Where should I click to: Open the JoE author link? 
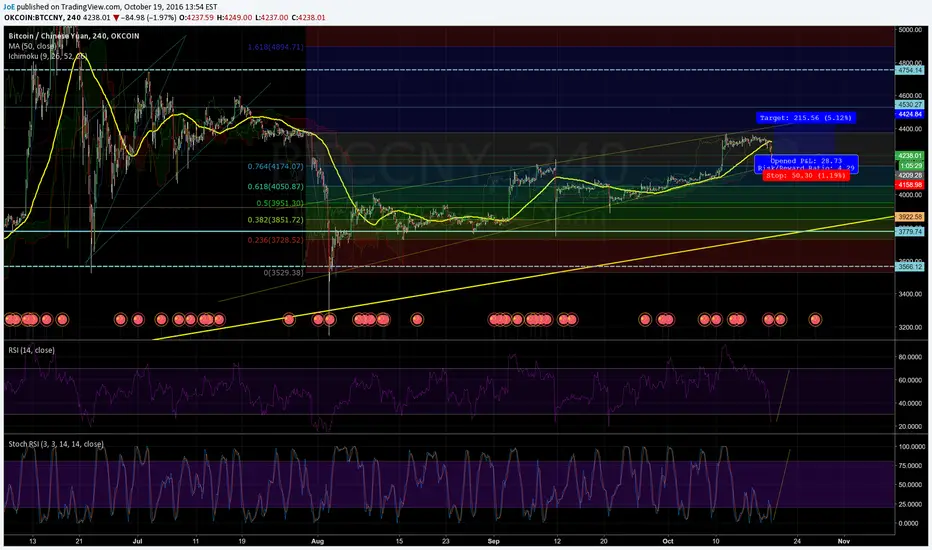(9, 7)
